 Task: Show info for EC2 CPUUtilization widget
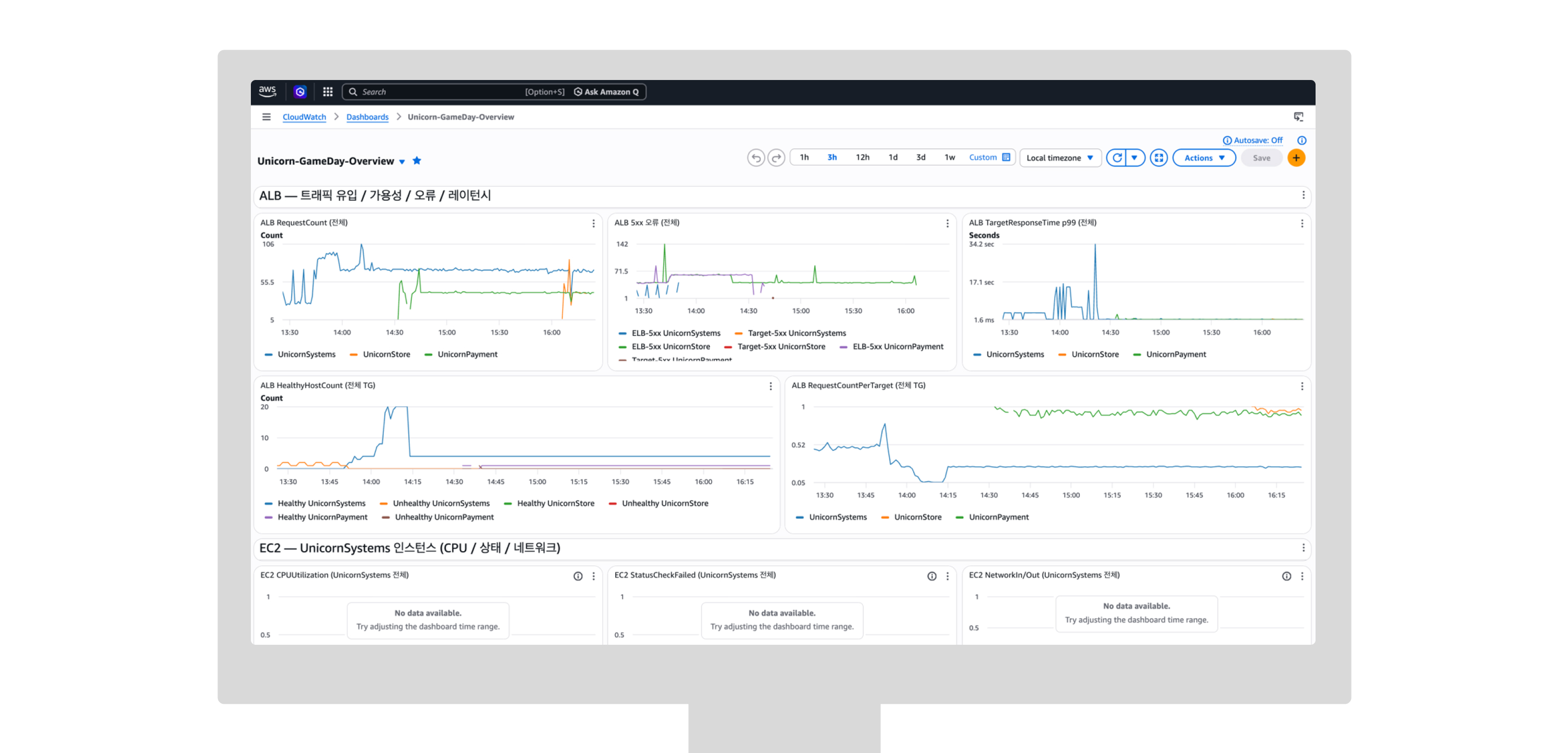tap(578, 576)
